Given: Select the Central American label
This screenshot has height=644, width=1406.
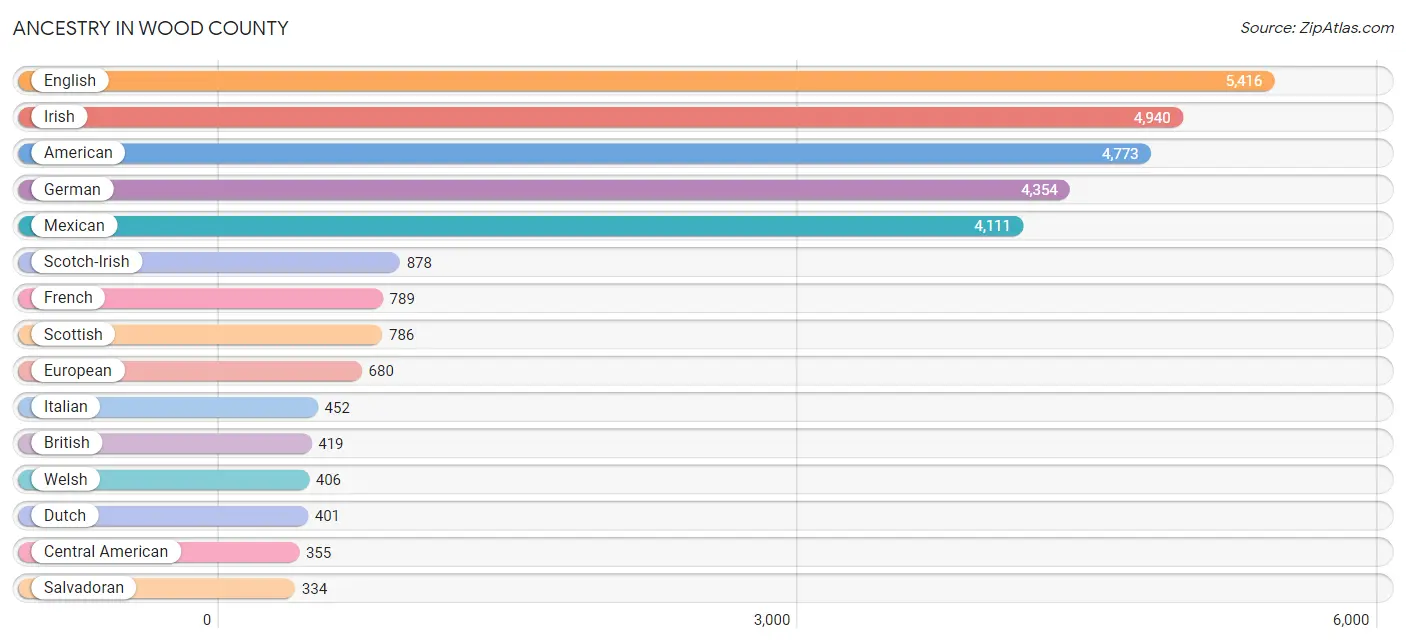Looking at the screenshot, I should point(106,551).
